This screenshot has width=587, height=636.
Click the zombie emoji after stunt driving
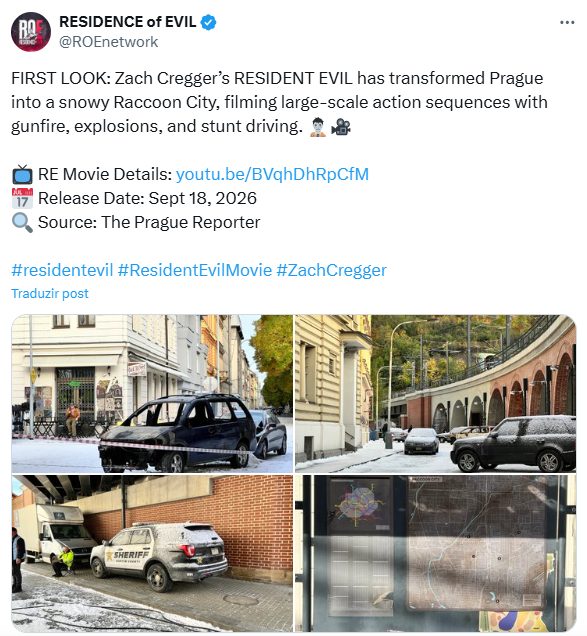click(x=318, y=127)
